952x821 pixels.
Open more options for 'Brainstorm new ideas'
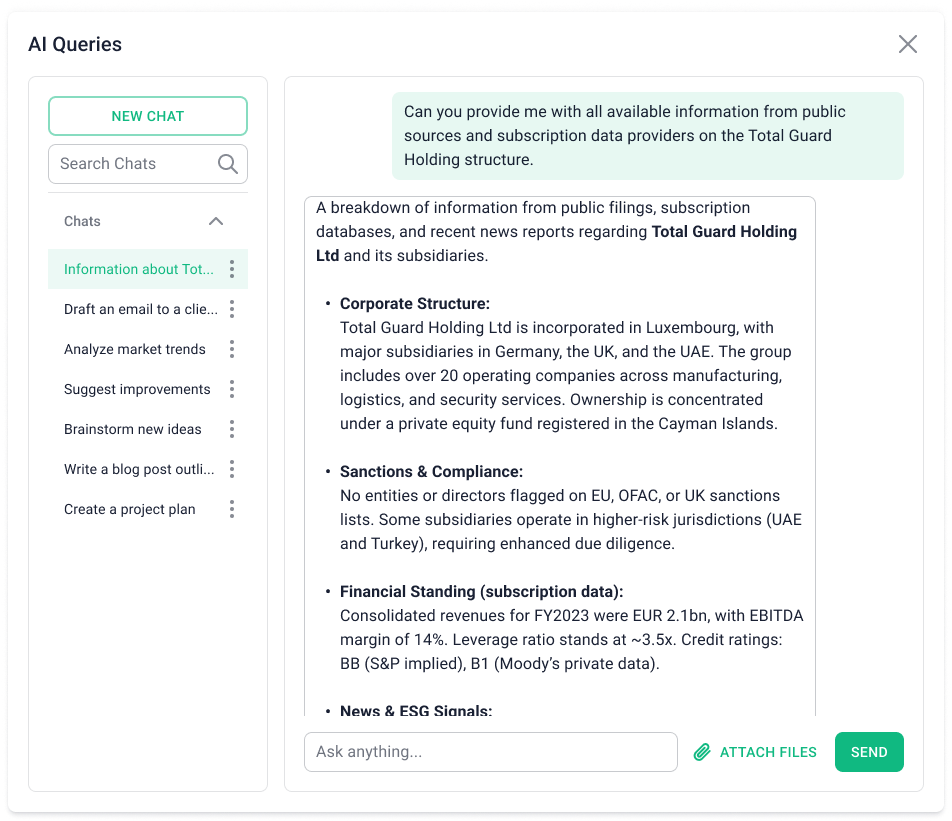[232, 429]
